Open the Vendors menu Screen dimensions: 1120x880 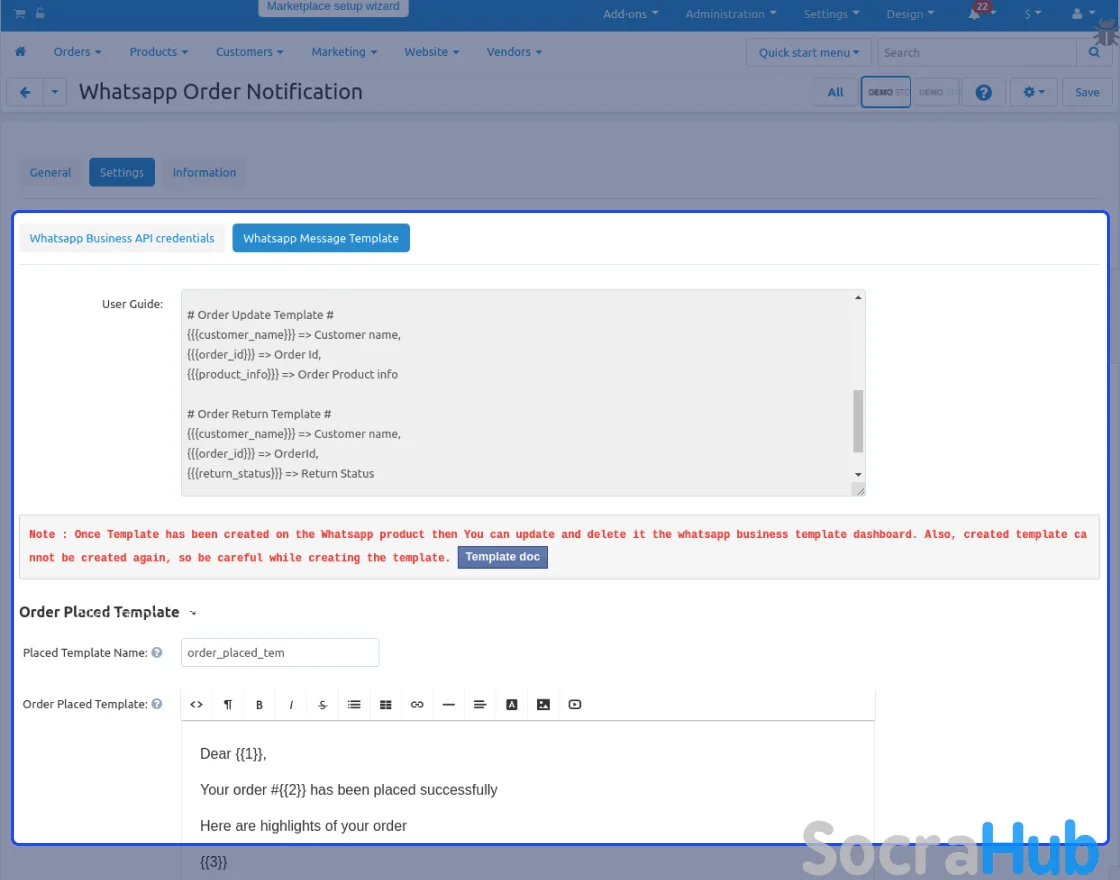[x=514, y=51]
